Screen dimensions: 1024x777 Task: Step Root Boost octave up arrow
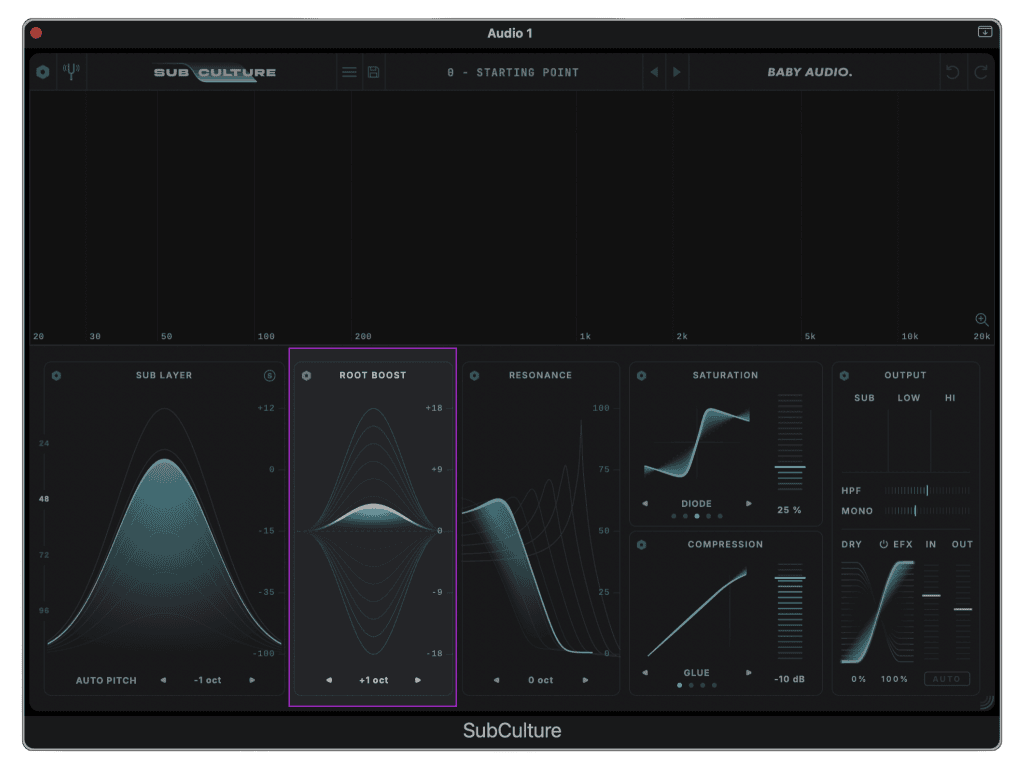418,680
